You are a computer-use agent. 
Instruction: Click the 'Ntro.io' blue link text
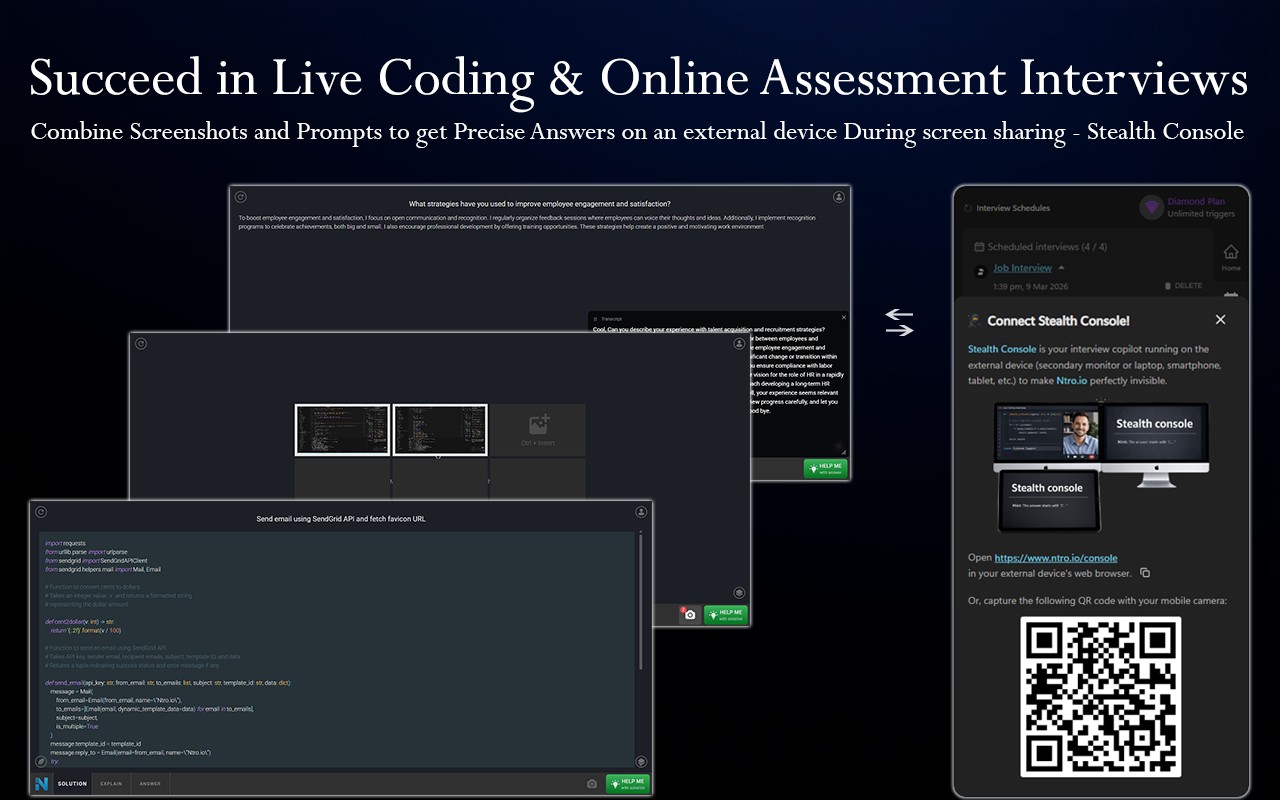(1072, 381)
